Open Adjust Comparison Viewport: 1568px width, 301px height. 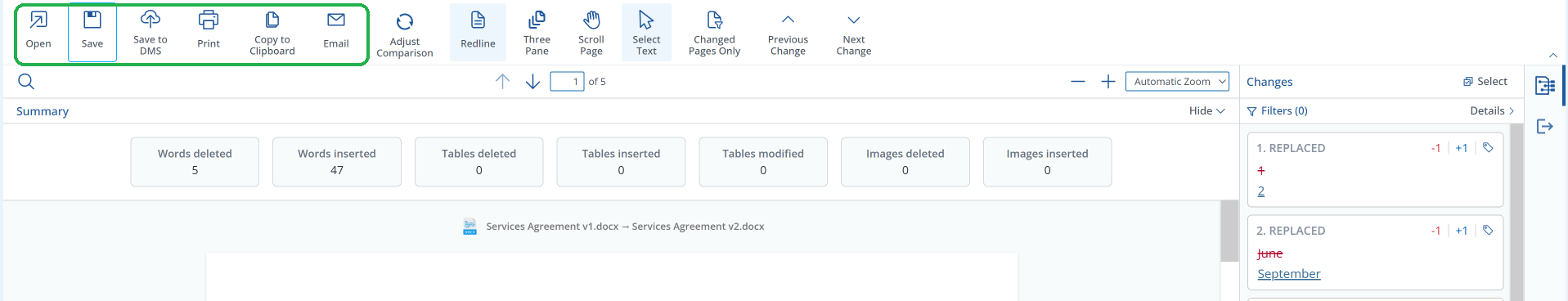pos(405,34)
